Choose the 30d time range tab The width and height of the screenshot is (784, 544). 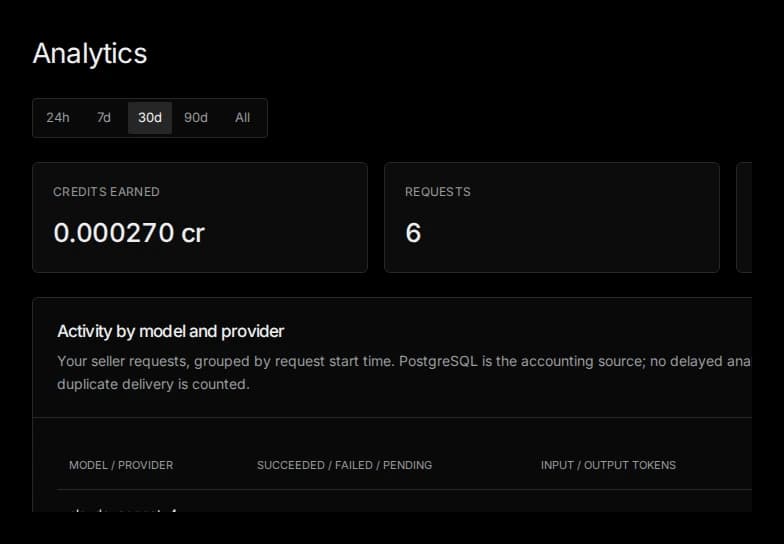[150, 118]
